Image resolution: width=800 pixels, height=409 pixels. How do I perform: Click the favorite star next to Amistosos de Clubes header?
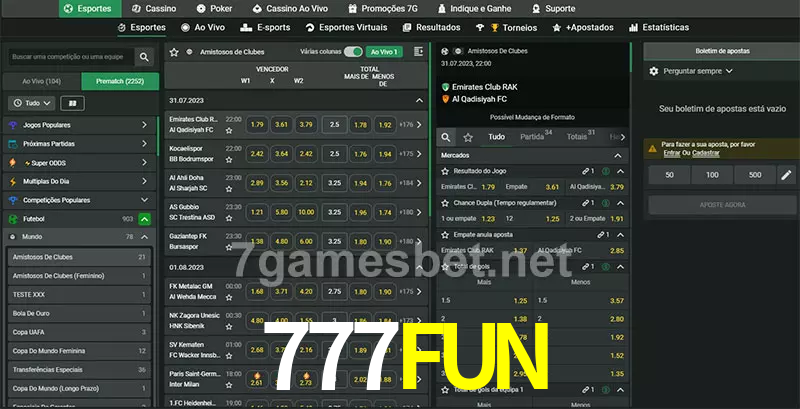[x=174, y=52]
